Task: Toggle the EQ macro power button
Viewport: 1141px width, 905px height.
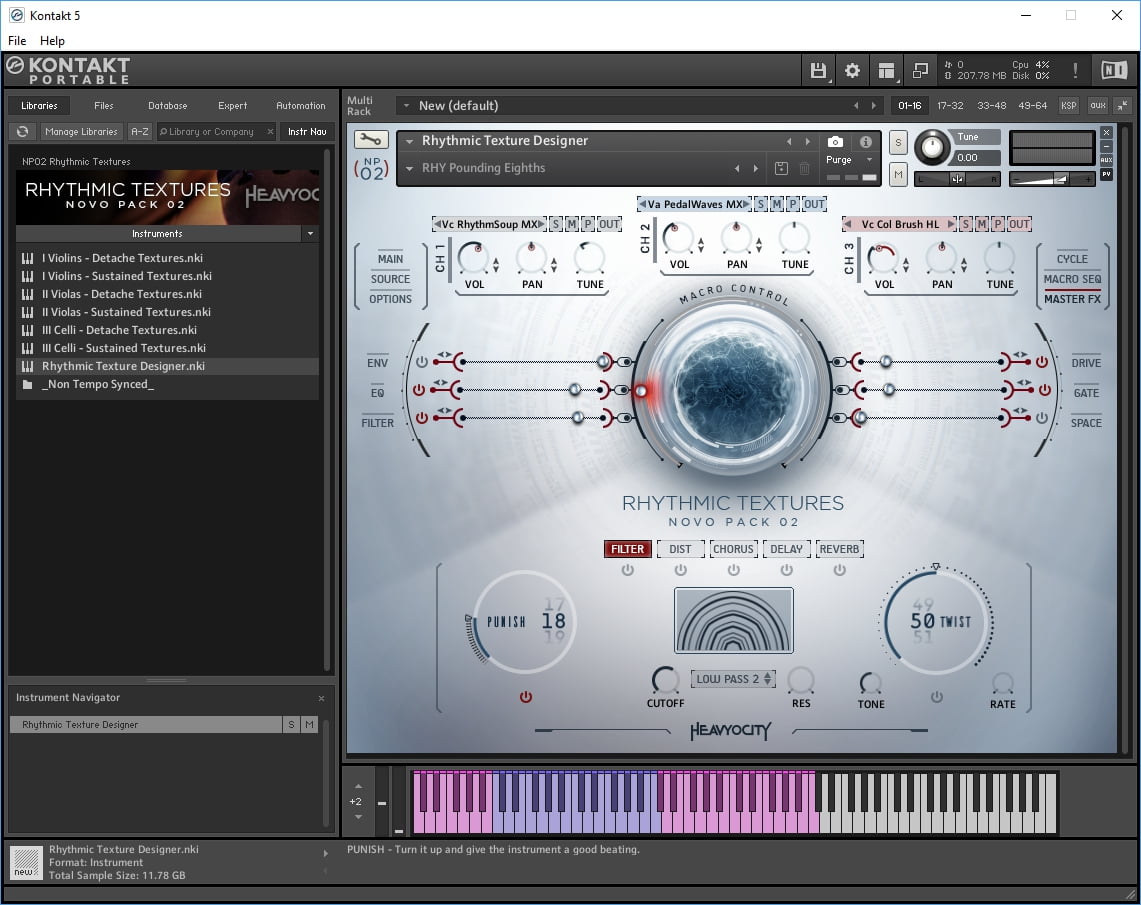Action: 418,390
